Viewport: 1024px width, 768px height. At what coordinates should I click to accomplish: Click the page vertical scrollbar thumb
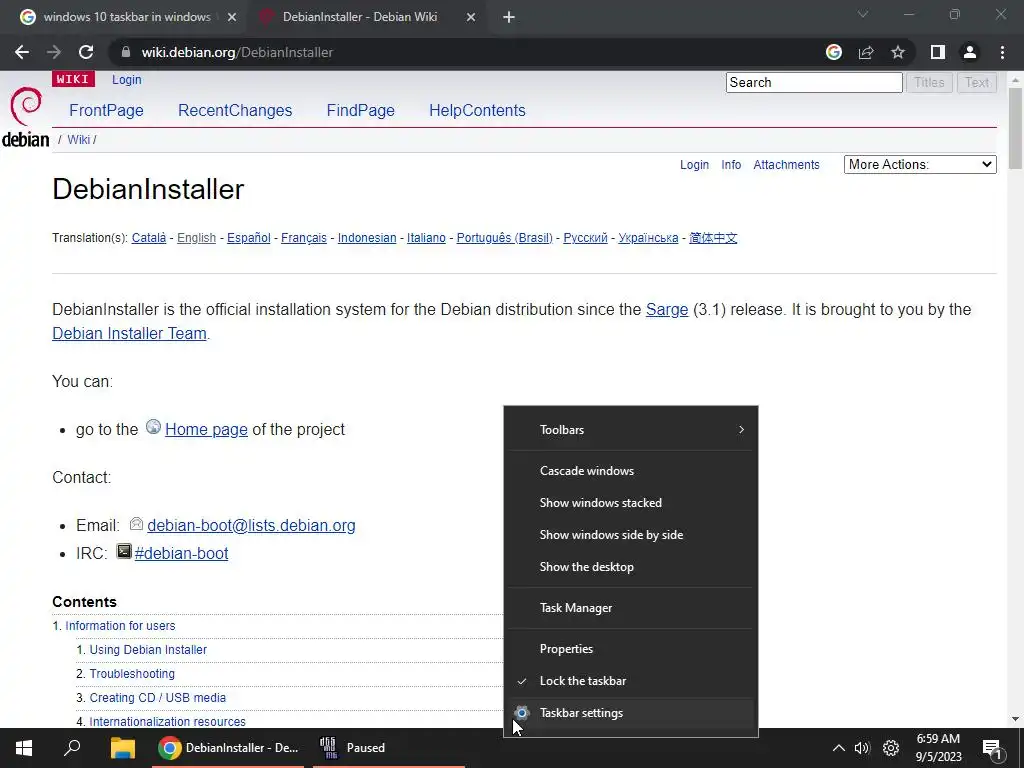click(1015, 128)
